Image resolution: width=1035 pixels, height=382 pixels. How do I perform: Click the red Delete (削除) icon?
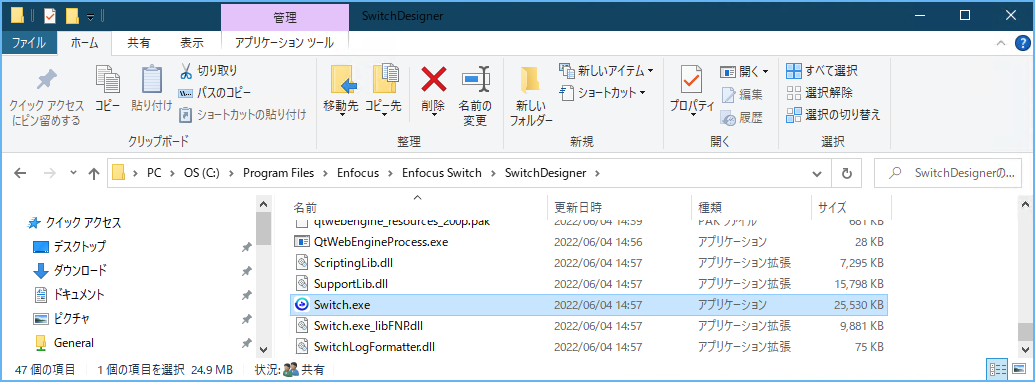(434, 80)
